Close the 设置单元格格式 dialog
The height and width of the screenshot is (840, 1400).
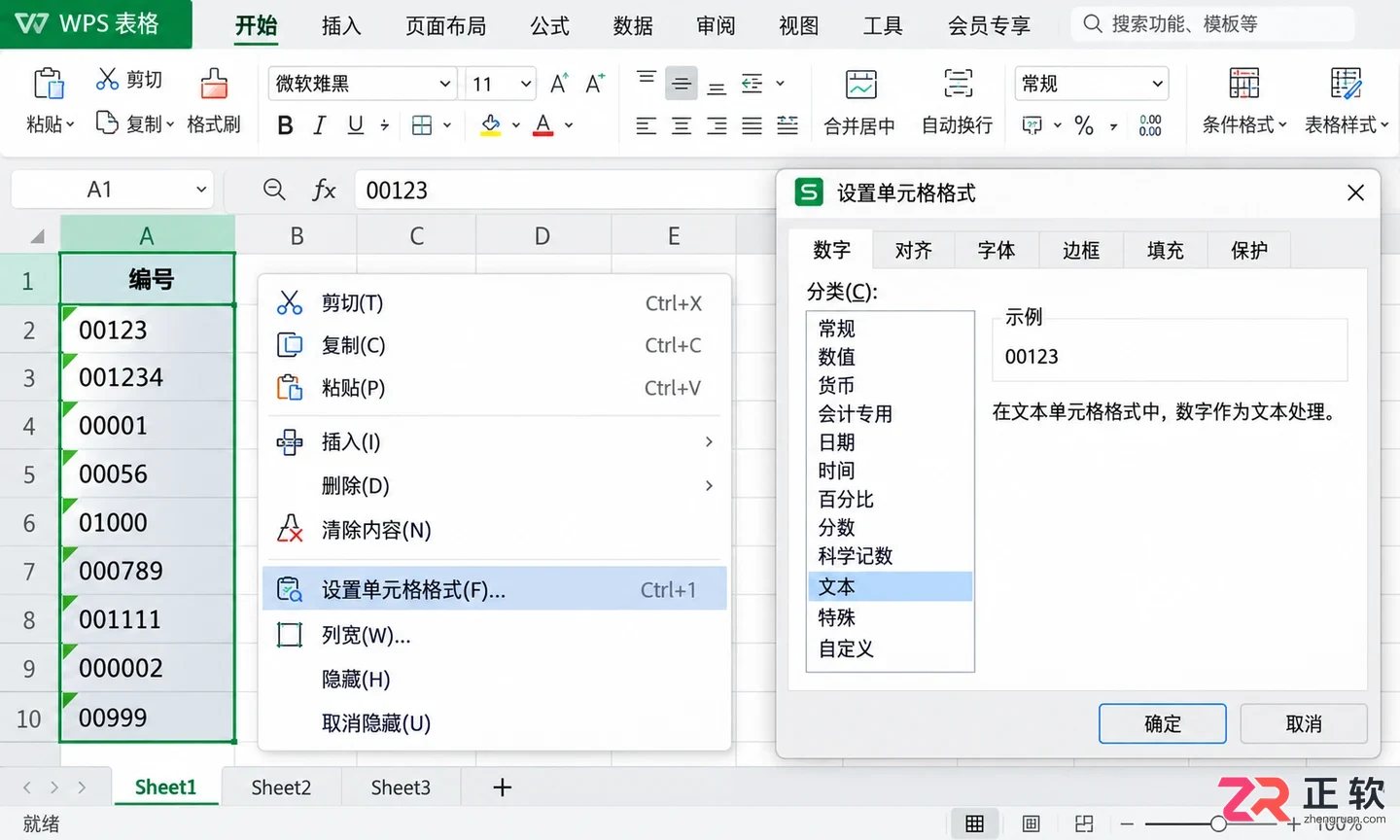(1355, 192)
